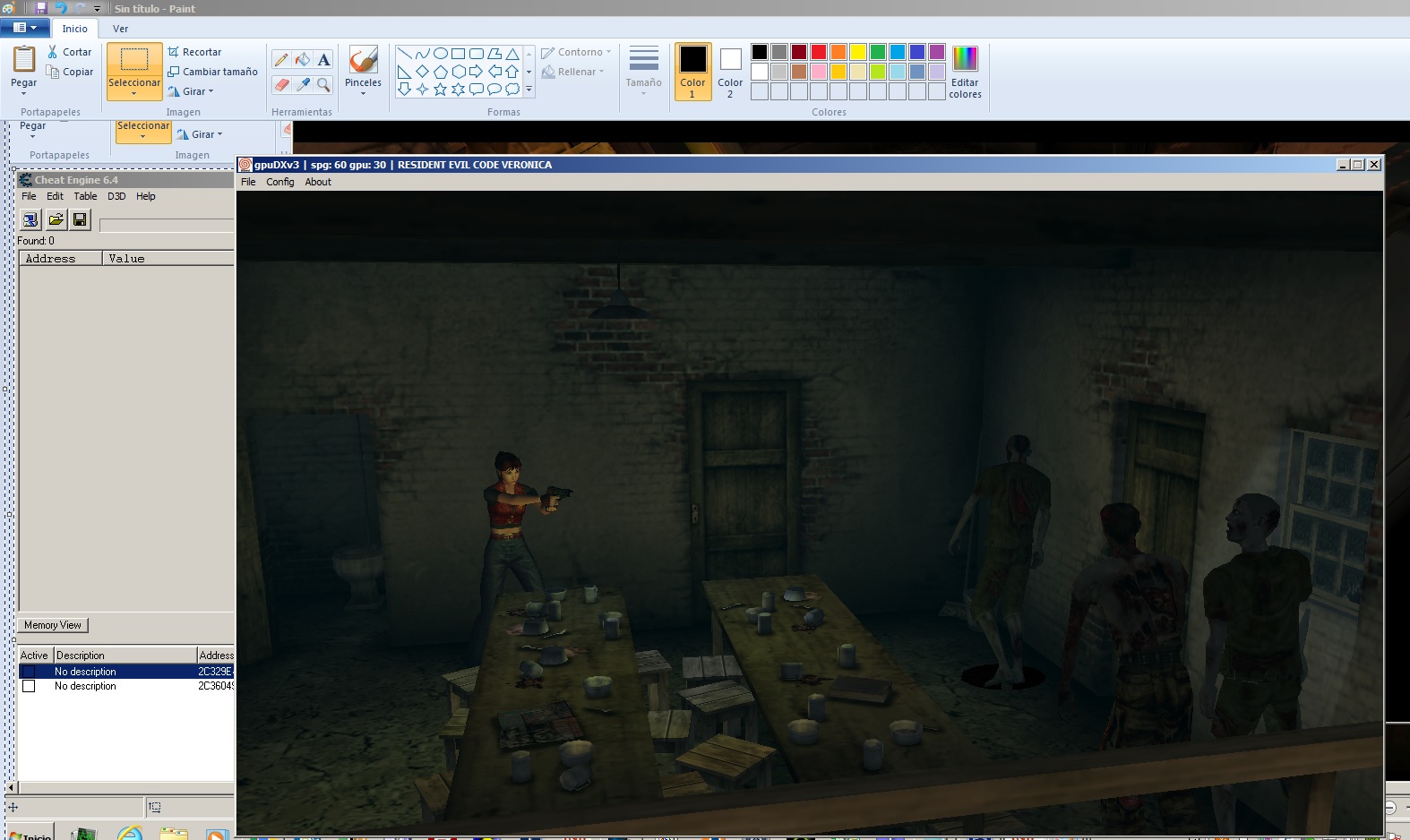Open gpuDXv3 About menu

point(318,182)
